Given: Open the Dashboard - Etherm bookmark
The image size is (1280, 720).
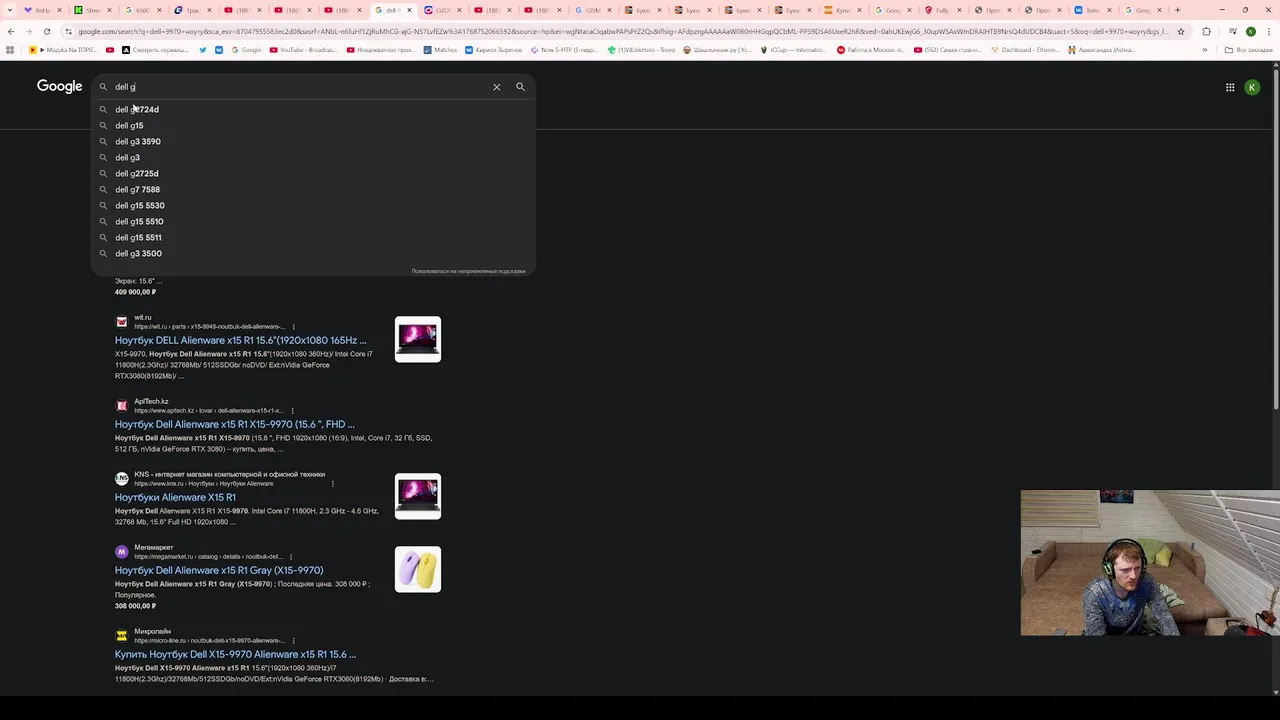Looking at the screenshot, I should (x=1025, y=50).
